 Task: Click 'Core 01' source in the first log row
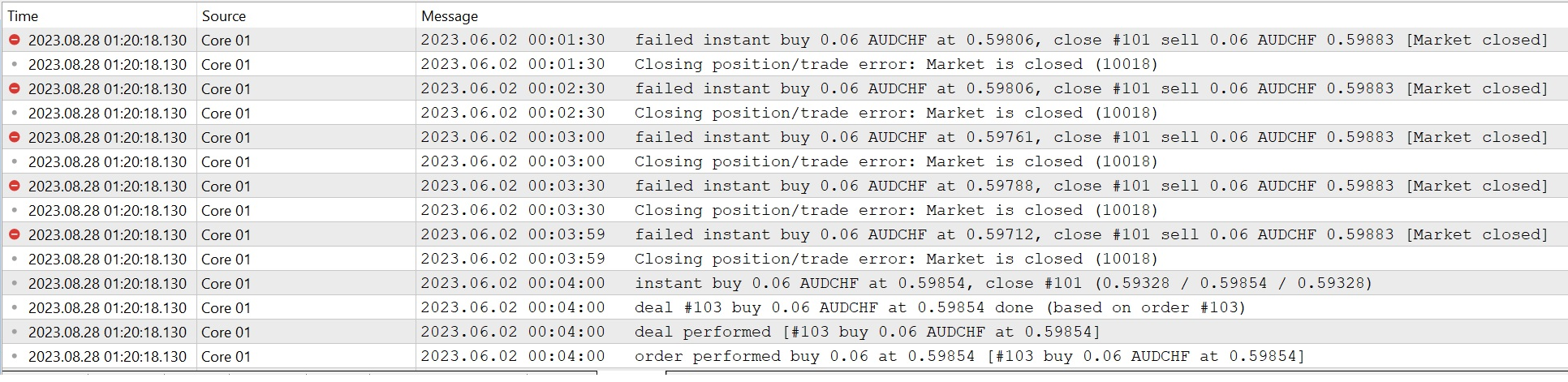tap(226, 40)
